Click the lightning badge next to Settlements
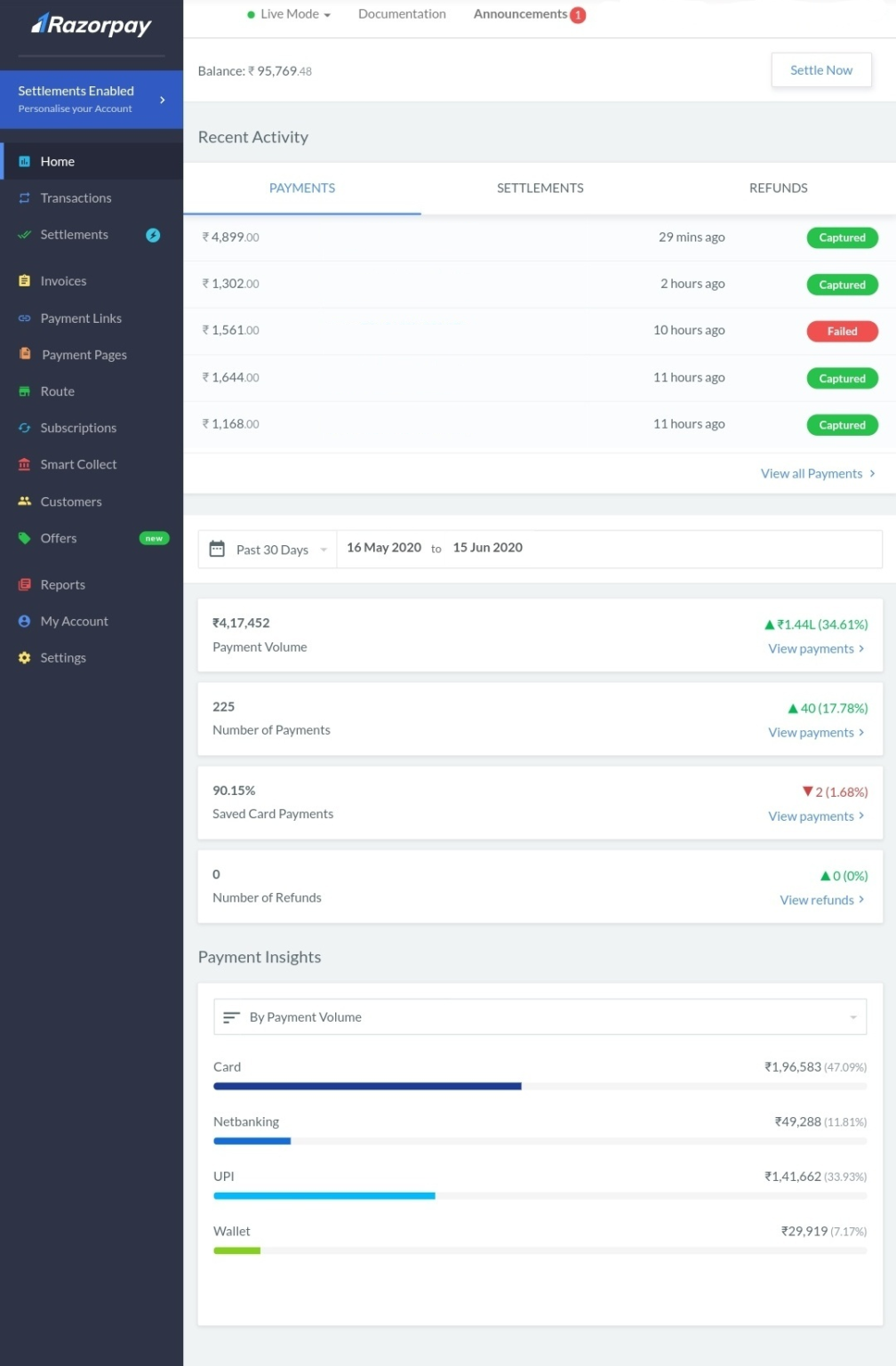Image resolution: width=896 pixels, height=1366 pixels. [153, 235]
